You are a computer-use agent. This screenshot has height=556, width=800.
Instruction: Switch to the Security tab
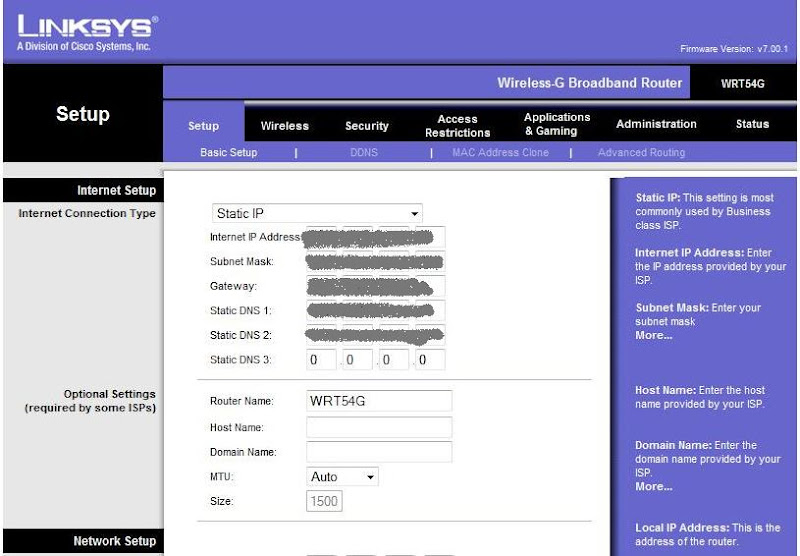(x=366, y=125)
